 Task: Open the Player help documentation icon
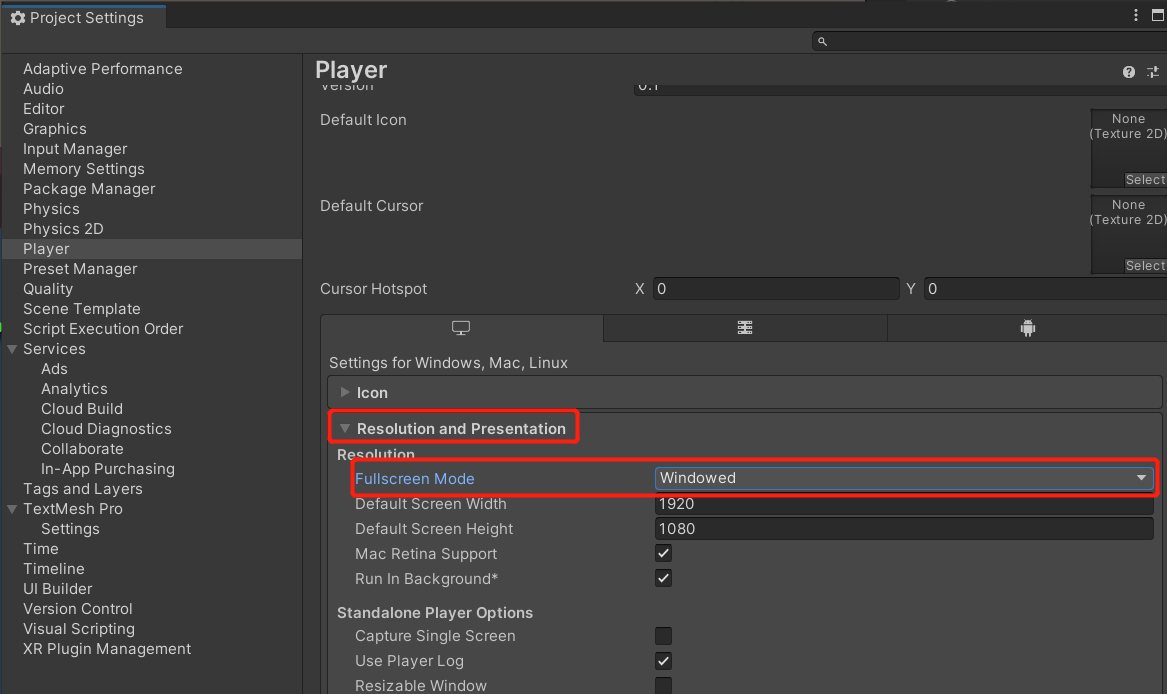tap(1128, 72)
